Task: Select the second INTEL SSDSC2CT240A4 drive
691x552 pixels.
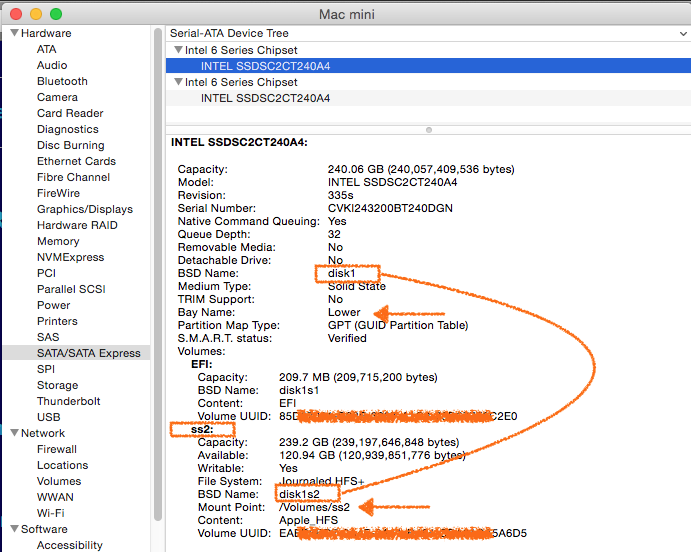Action: (x=265, y=98)
